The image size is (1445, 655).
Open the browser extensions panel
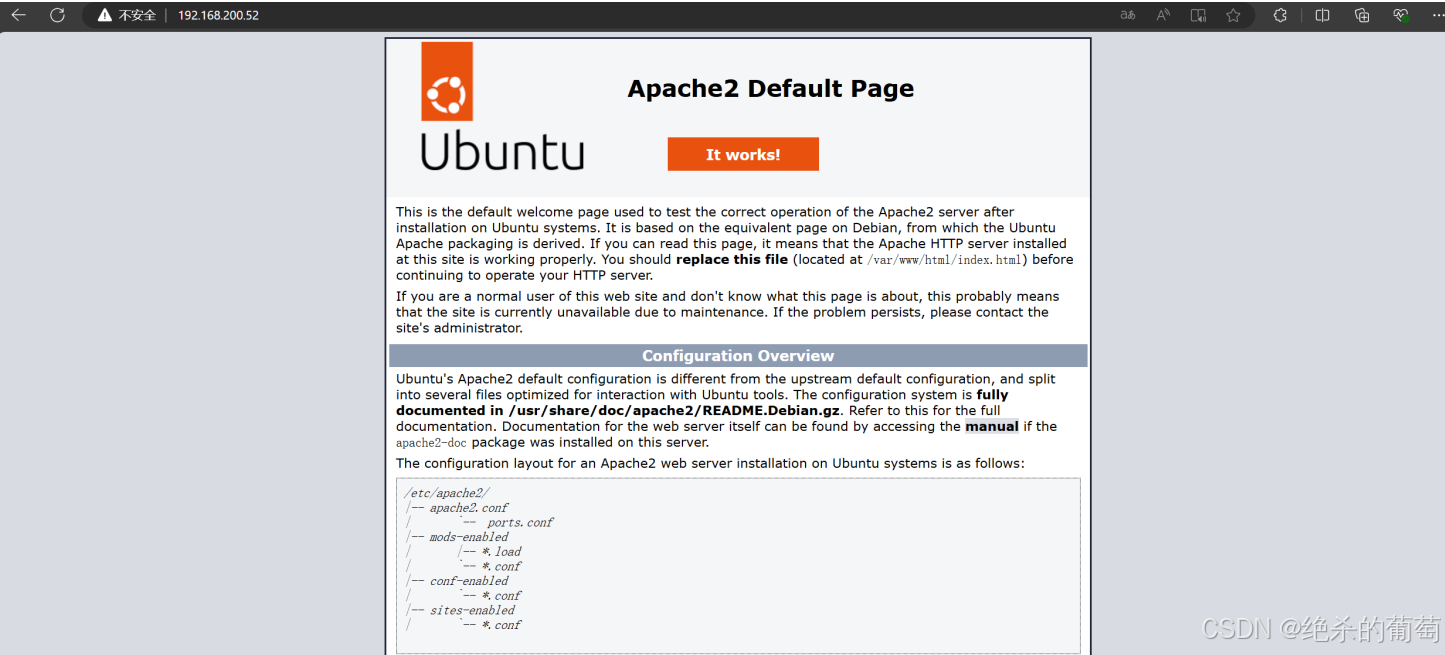1279,15
